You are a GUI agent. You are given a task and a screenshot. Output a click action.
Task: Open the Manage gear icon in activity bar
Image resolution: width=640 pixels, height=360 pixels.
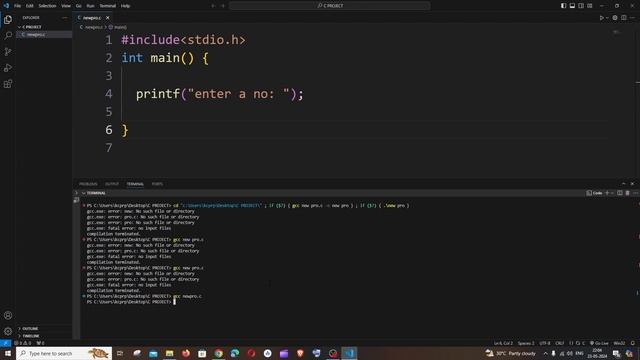[x=8, y=331]
